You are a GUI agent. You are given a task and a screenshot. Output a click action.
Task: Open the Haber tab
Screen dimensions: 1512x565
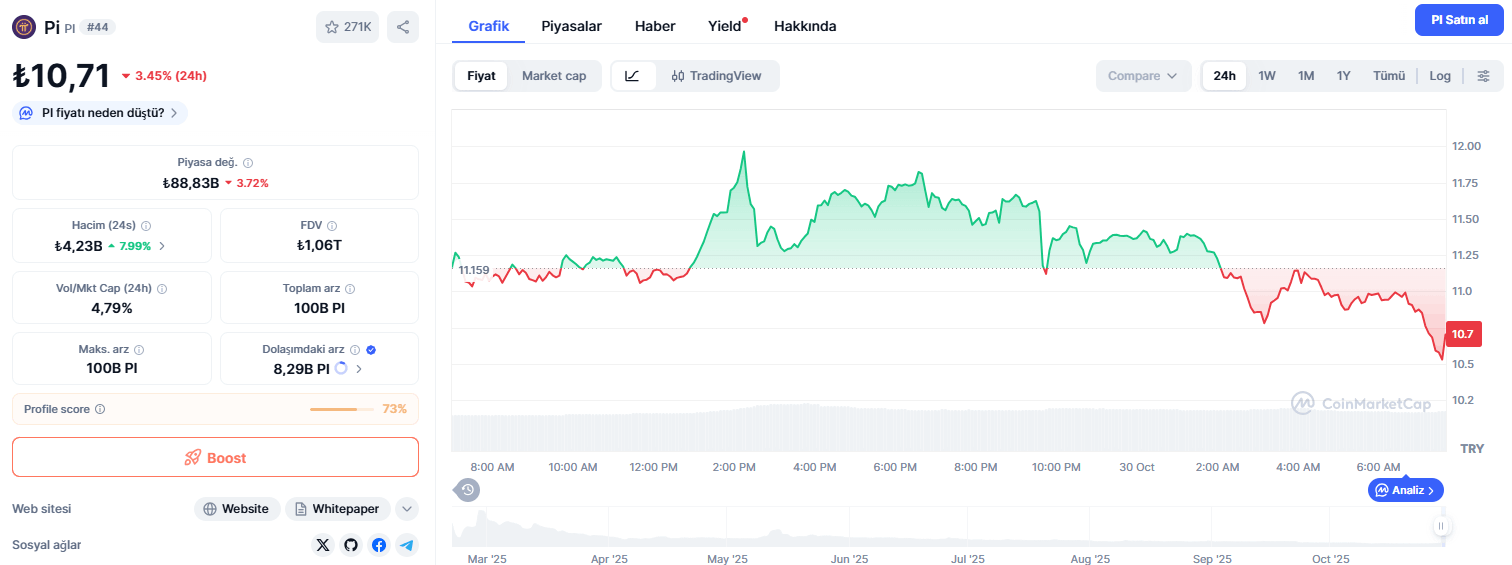coord(655,26)
